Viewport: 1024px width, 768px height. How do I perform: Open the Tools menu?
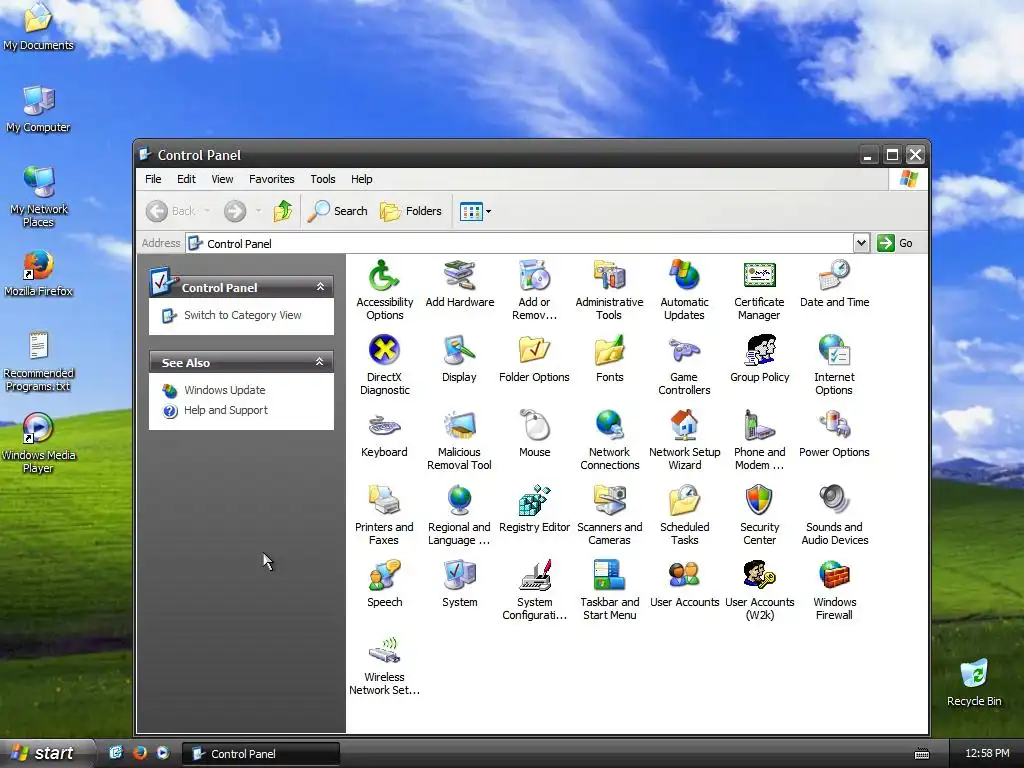pyautogui.click(x=323, y=179)
